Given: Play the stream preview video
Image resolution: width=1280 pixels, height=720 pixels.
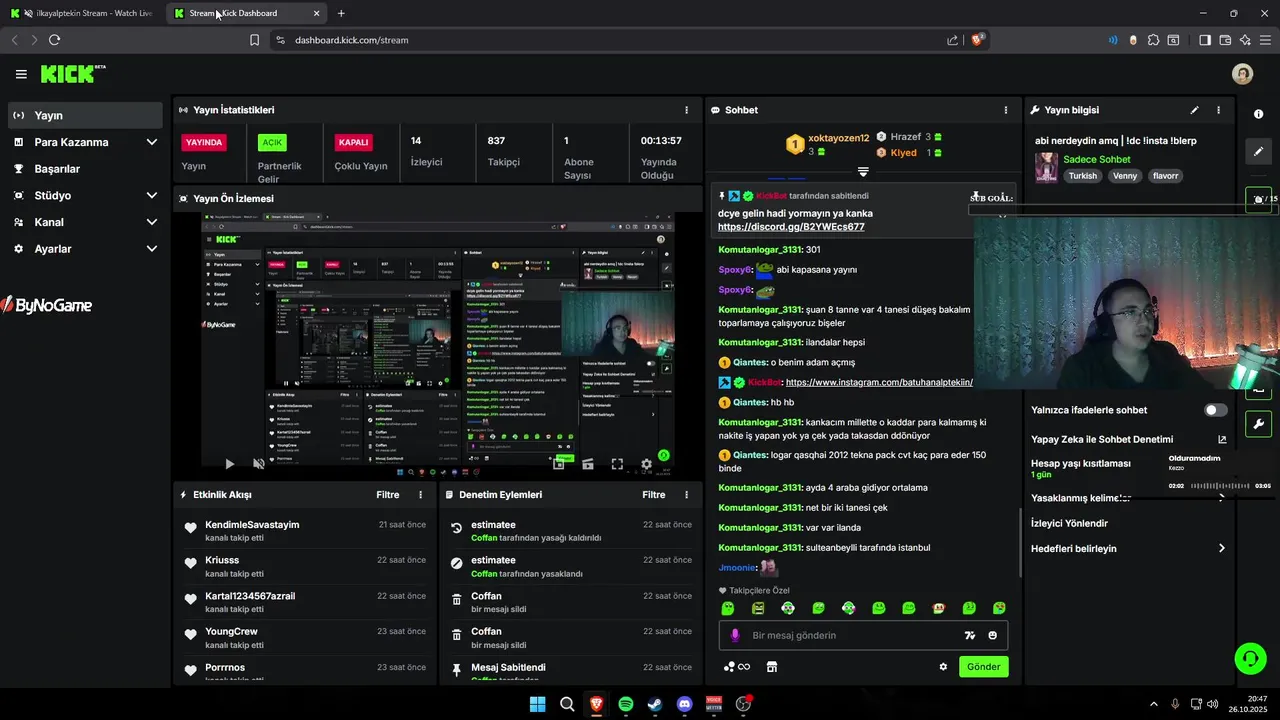Looking at the screenshot, I should point(229,464).
